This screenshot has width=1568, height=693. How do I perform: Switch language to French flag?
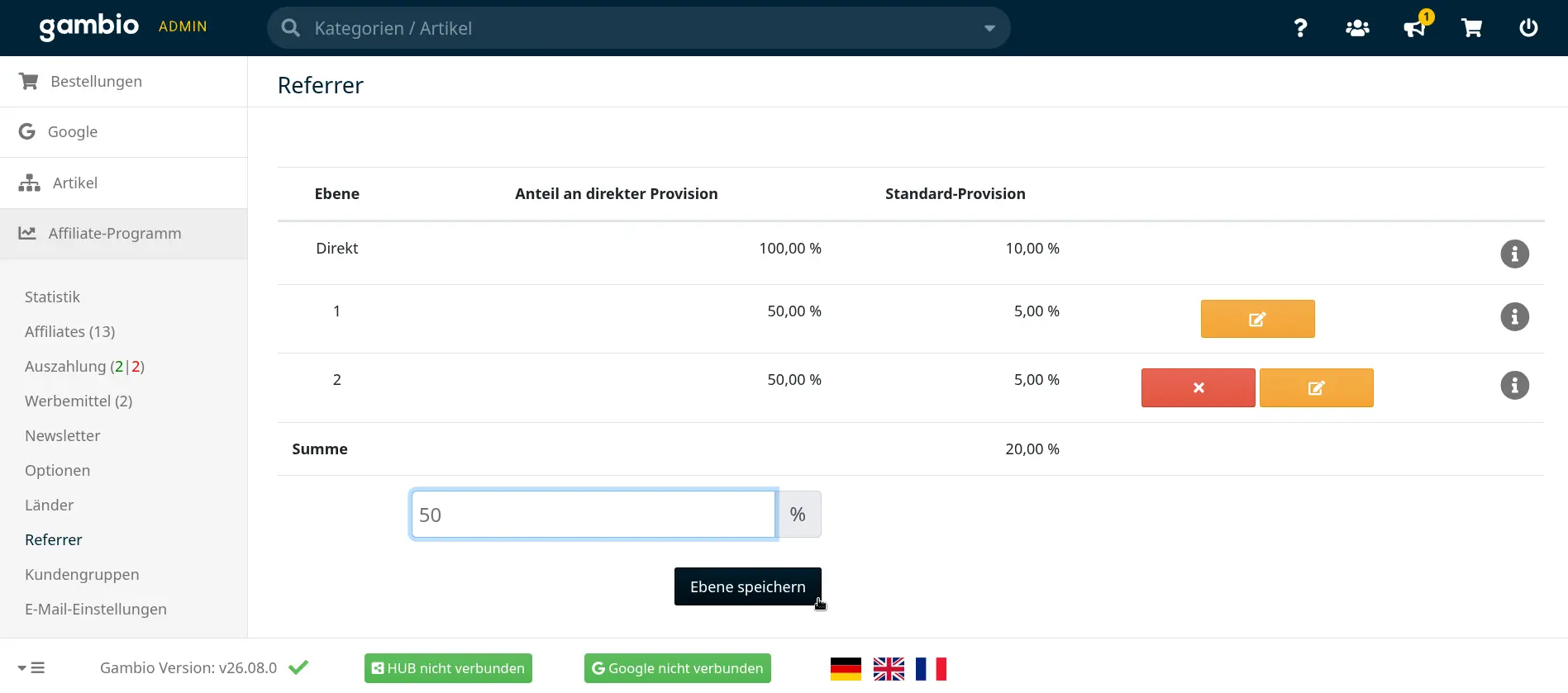pos(931,668)
